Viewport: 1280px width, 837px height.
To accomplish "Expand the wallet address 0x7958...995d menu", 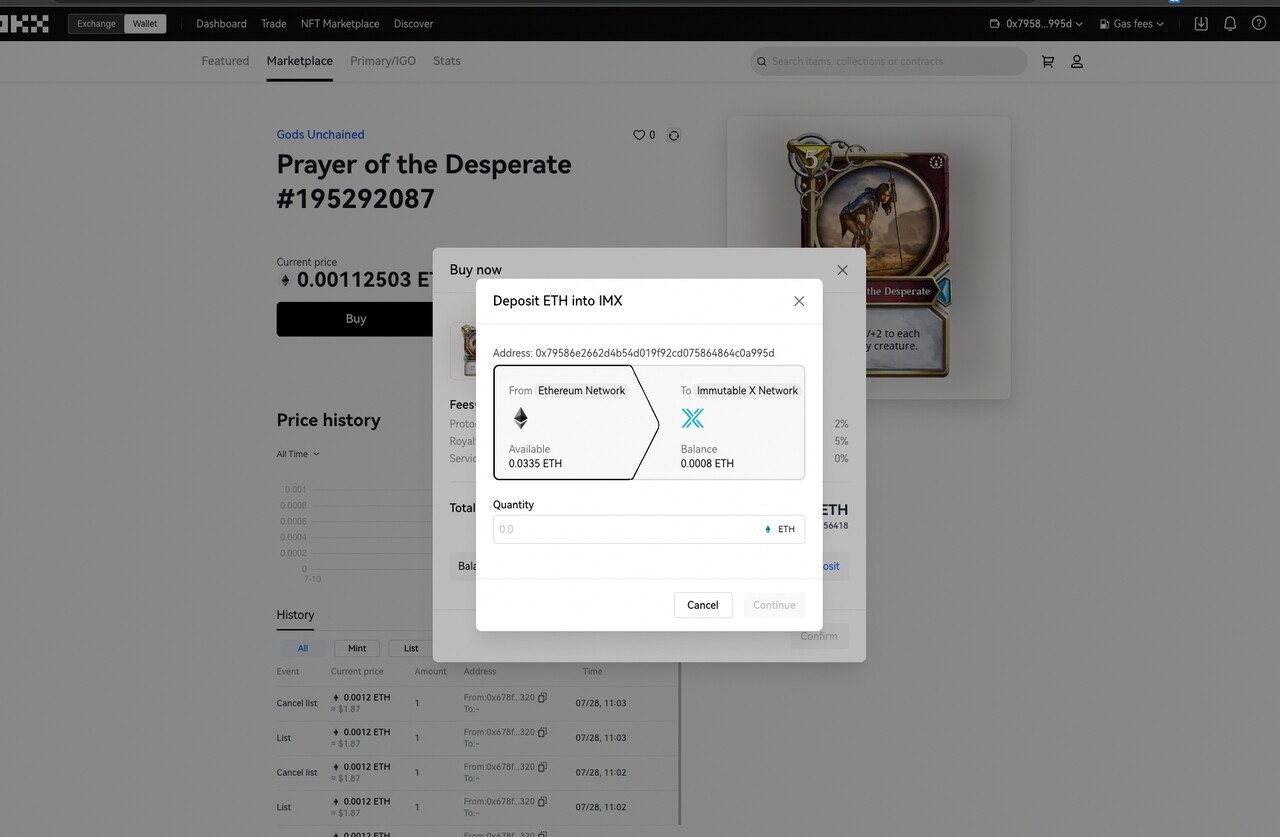I will click(1036, 23).
